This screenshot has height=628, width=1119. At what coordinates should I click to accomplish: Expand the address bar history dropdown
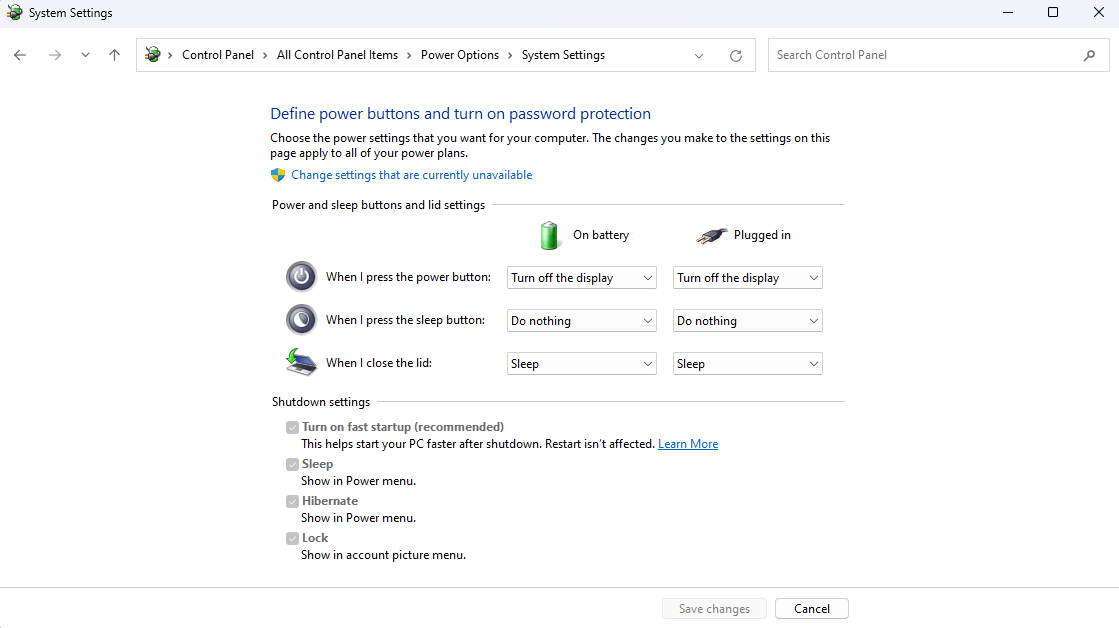pos(699,56)
